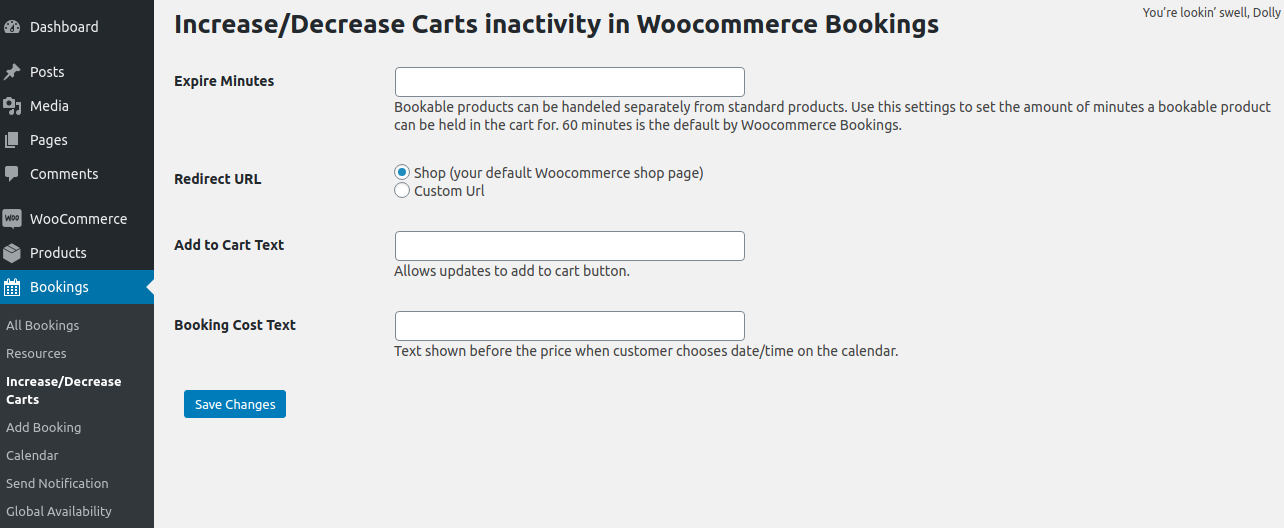Click the WooCommerce logo icon
Viewport: 1284px width, 528px height.
[x=12, y=219]
